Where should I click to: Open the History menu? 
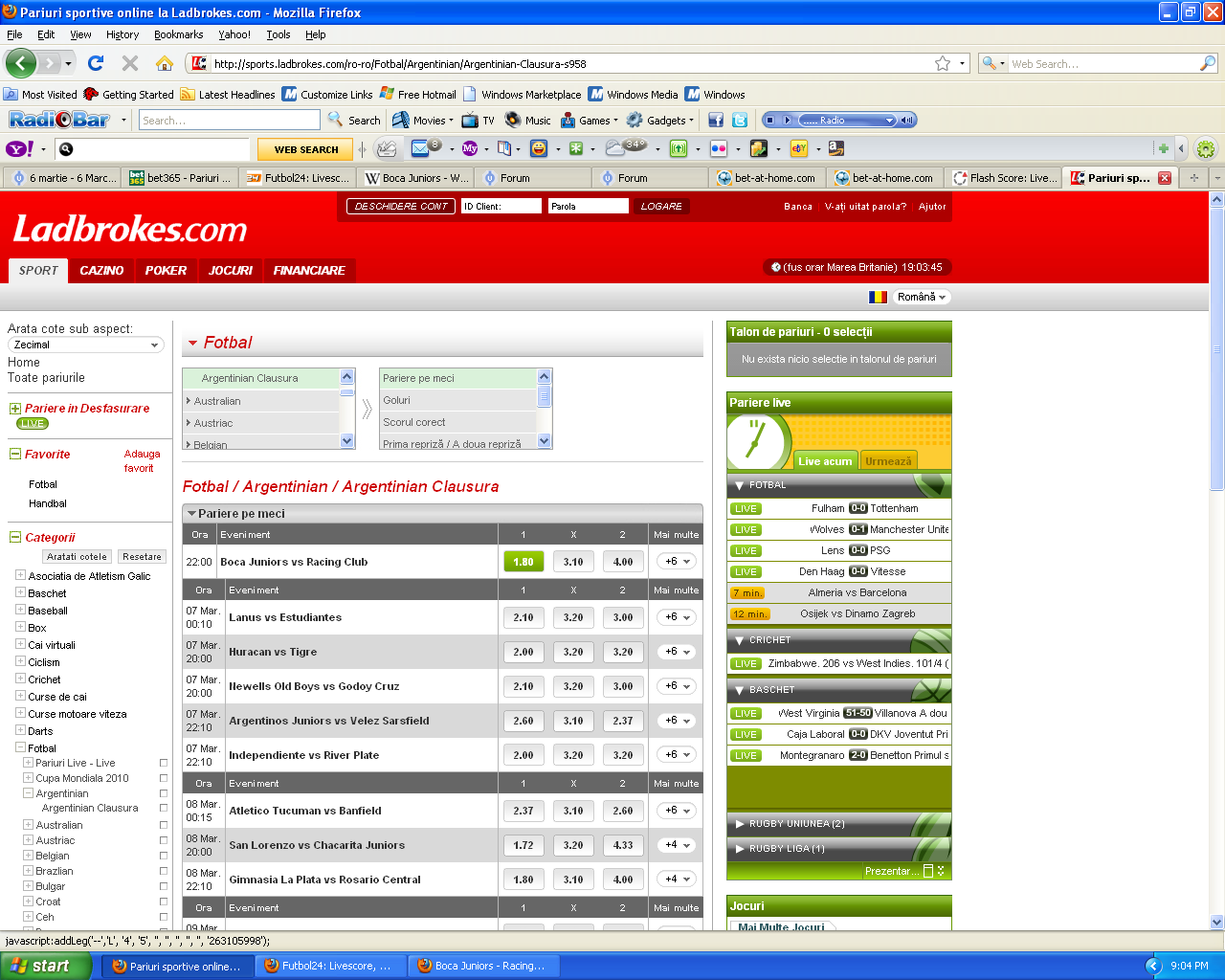[122, 34]
